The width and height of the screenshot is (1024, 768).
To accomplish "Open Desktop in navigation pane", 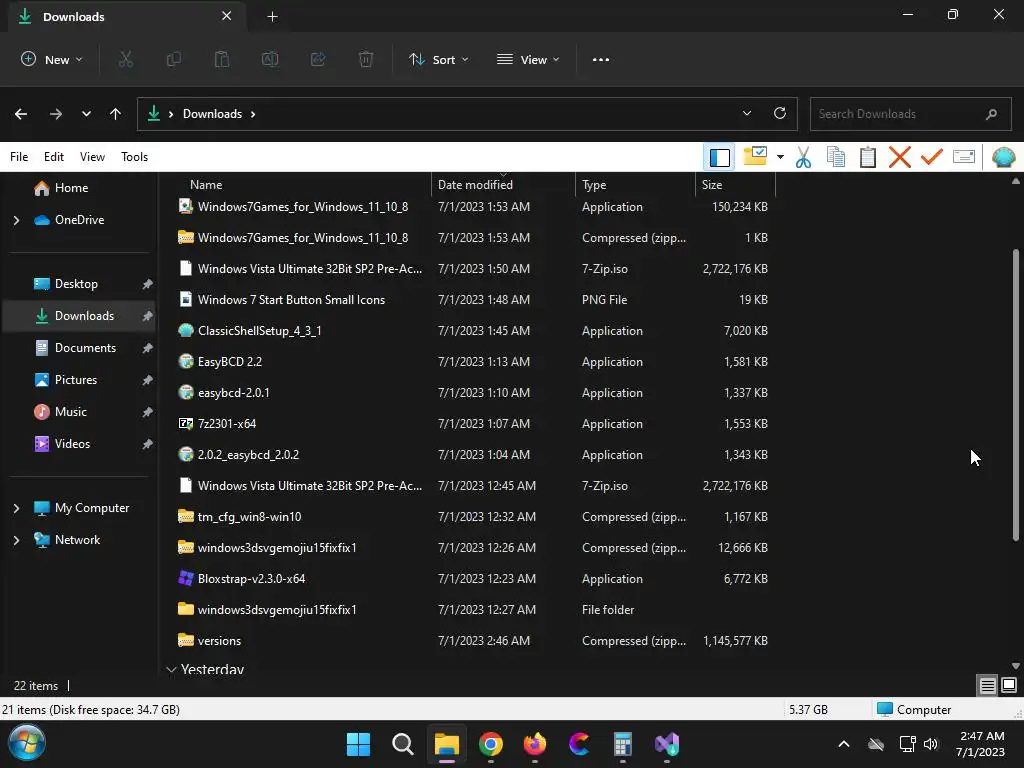I will point(76,284).
